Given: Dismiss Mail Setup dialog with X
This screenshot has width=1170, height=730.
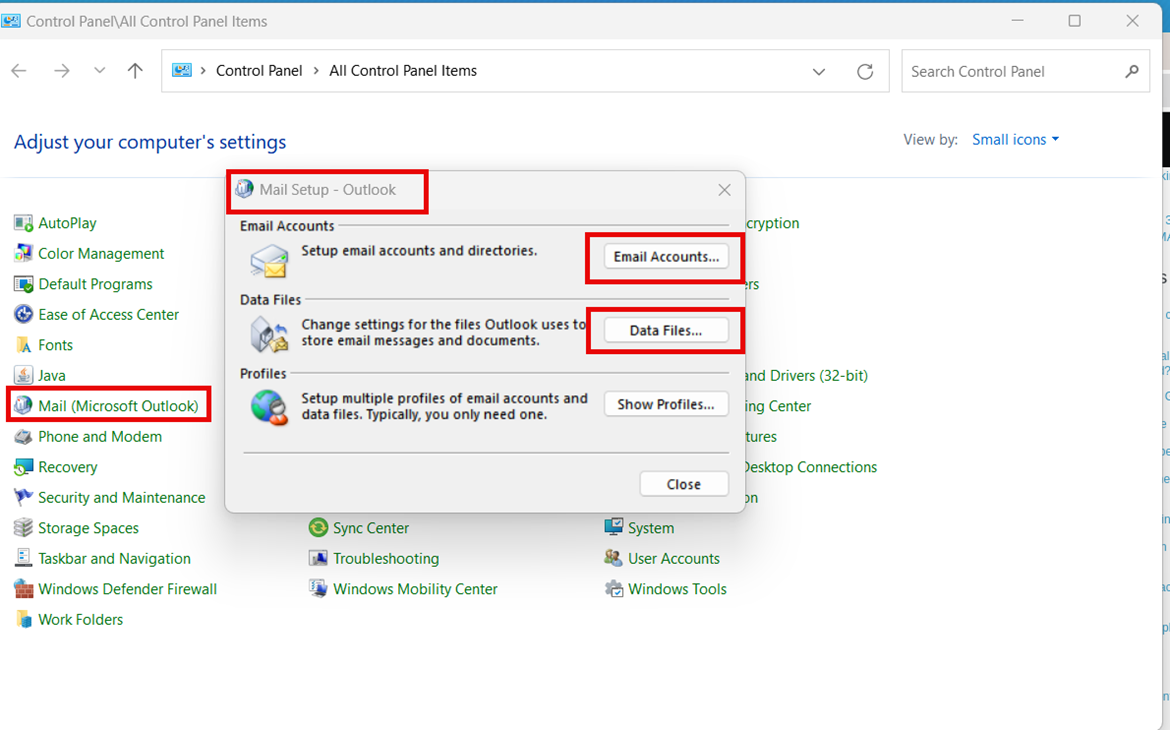Looking at the screenshot, I should point(725,190).
